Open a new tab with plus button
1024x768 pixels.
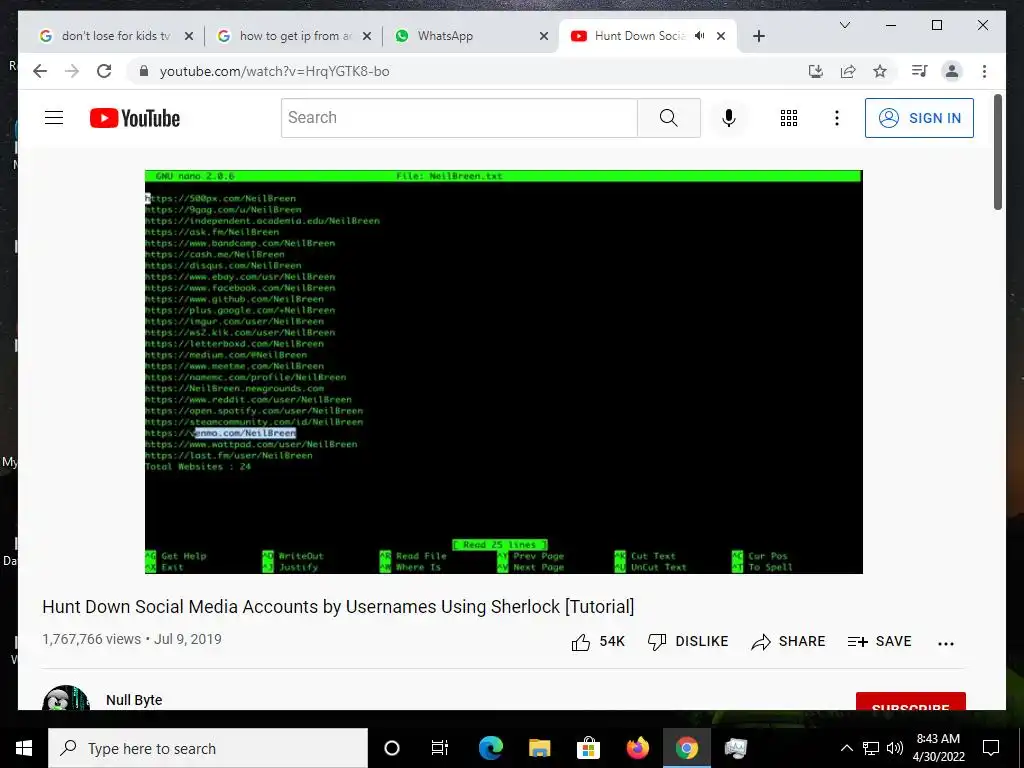759,36
